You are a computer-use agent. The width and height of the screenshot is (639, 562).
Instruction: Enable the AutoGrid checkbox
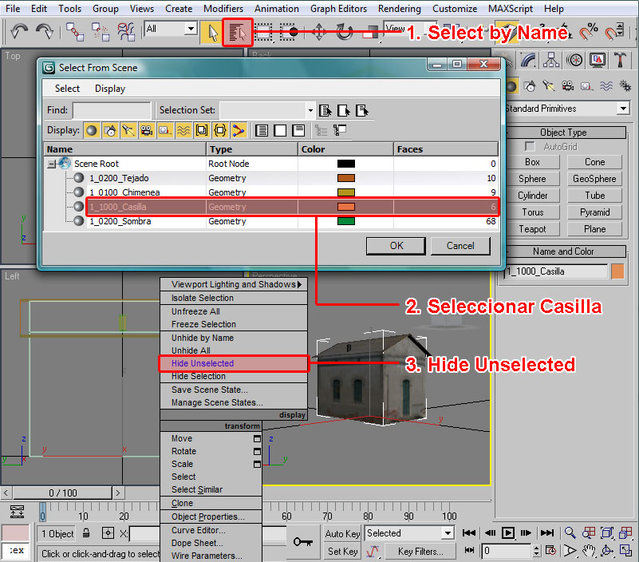(x=530, y=146)
